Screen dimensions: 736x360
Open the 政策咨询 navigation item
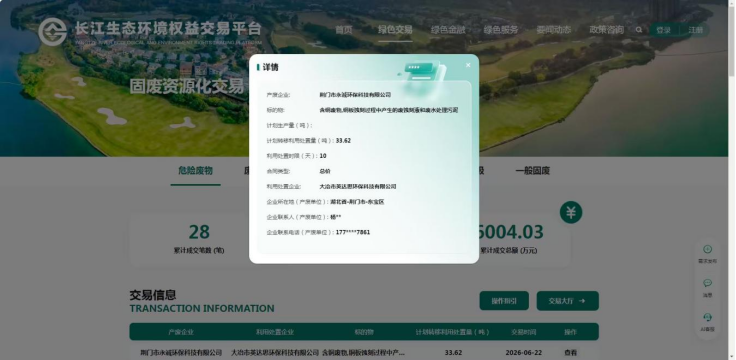click(606, 30)
